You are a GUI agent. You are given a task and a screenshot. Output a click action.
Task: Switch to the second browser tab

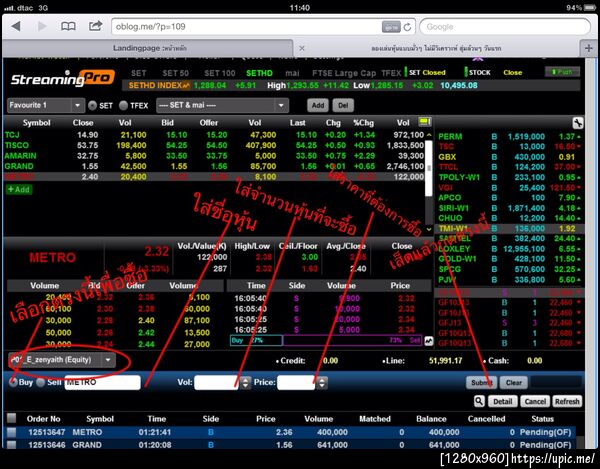(x=436, y=48)
